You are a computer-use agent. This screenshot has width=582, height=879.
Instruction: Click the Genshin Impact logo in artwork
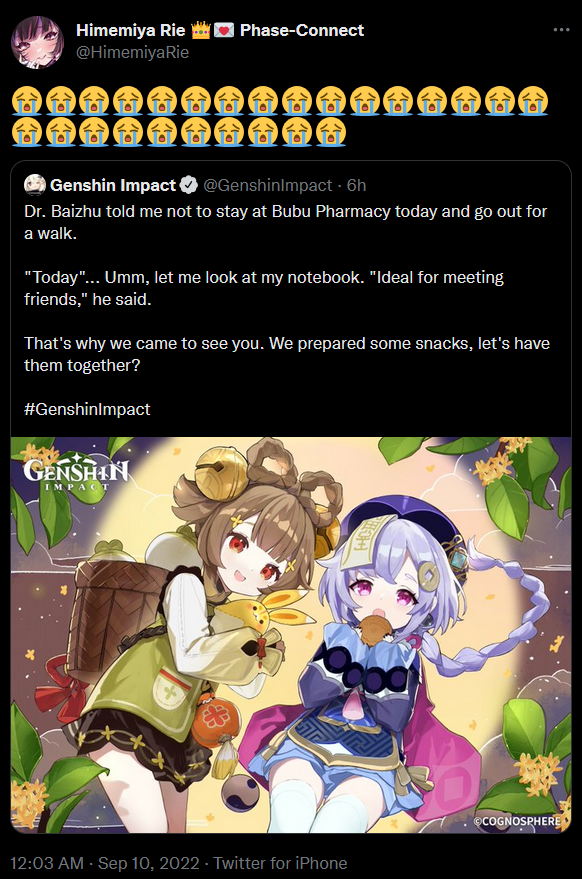point(76,475)
